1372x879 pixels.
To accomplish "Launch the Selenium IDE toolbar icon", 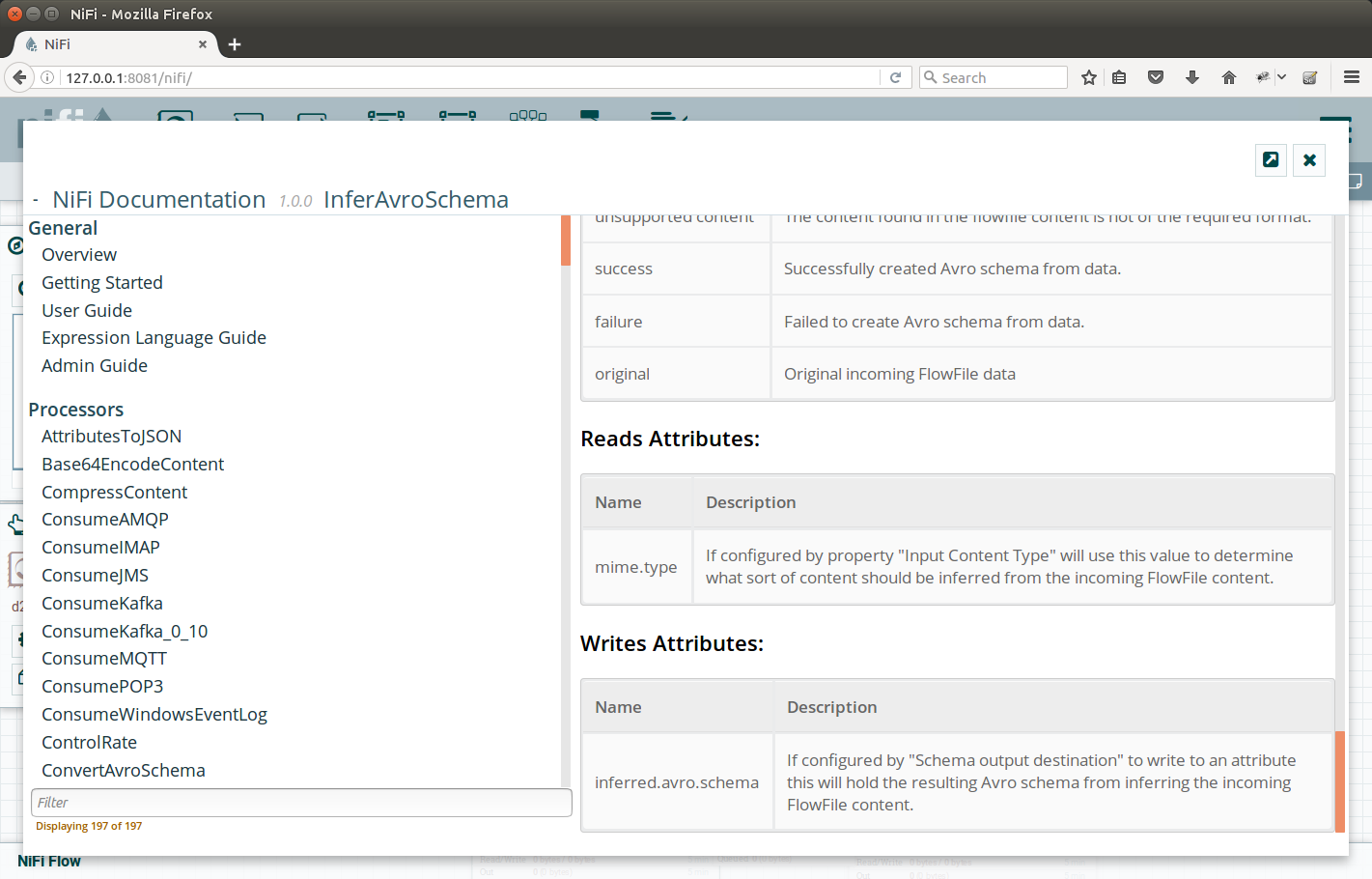I will click(1310, 77).
